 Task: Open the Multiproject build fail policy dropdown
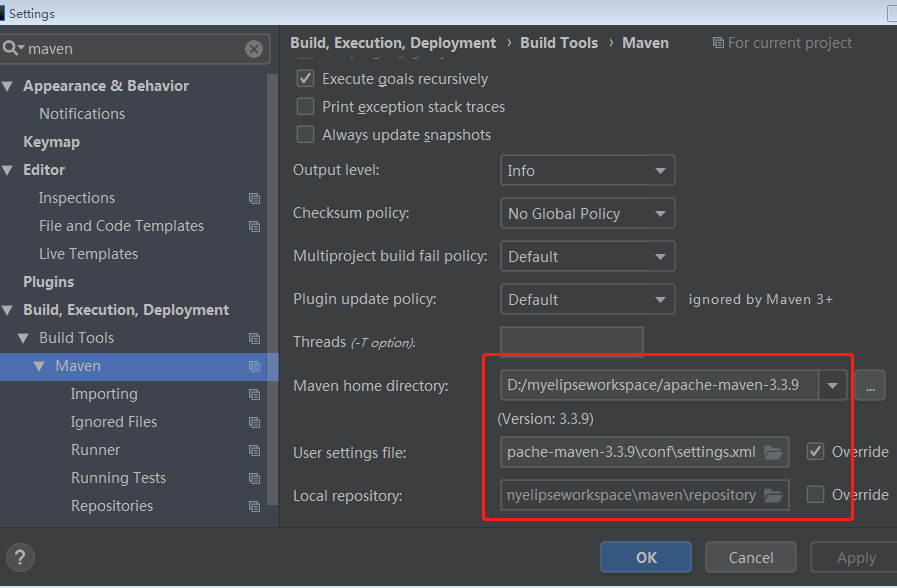[588, 256]
